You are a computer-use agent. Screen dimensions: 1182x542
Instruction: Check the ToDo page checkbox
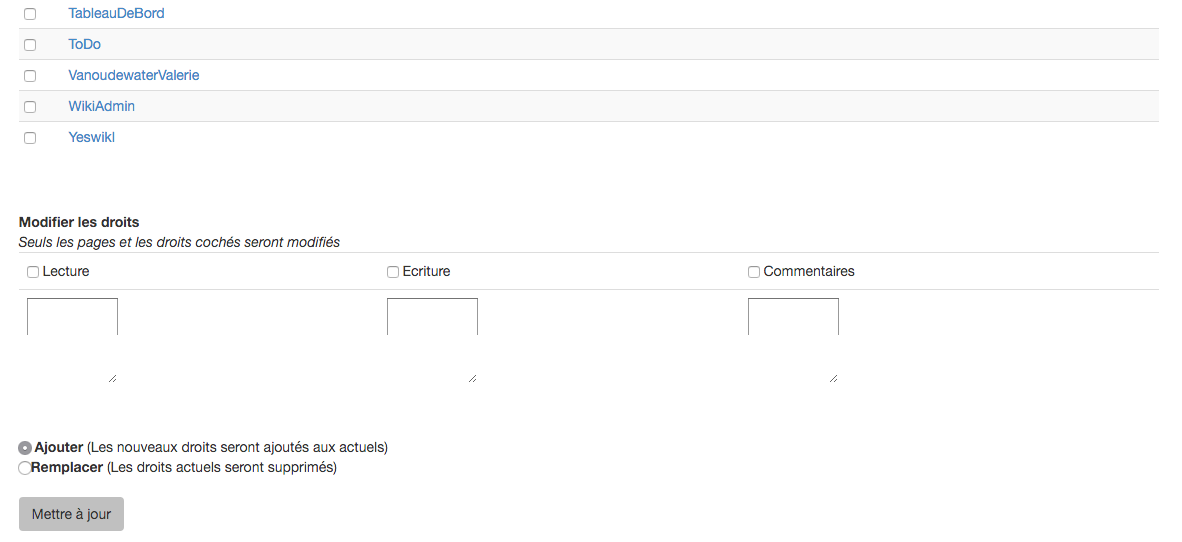click(x=30, y=45)
